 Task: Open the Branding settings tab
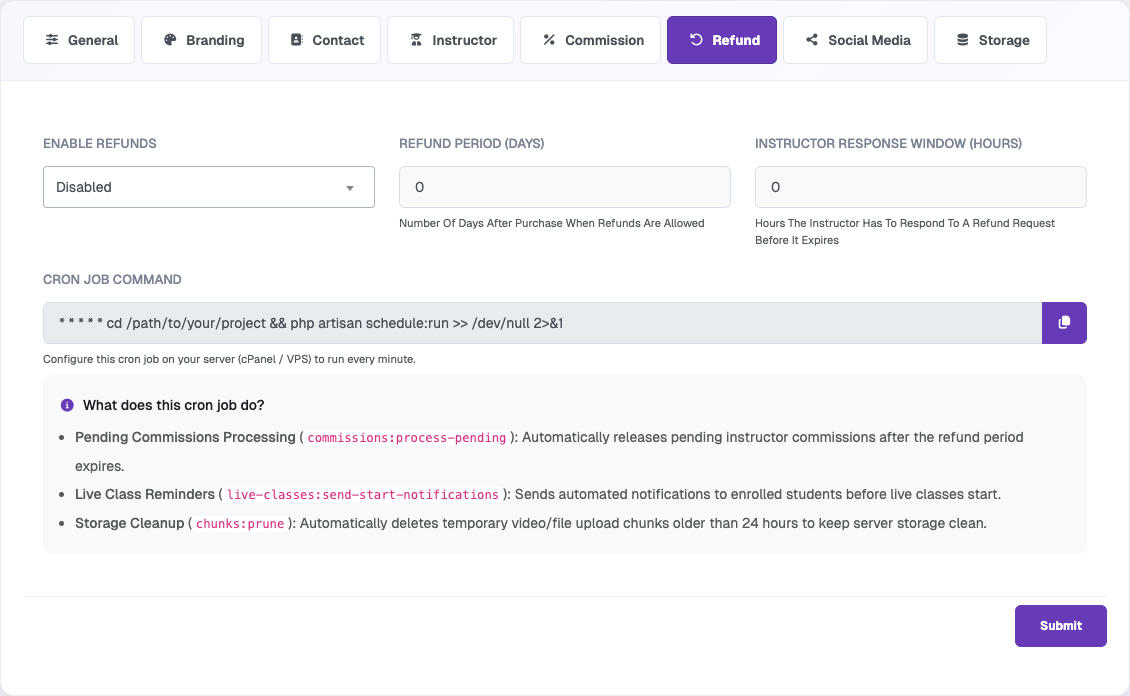[202, 40]
